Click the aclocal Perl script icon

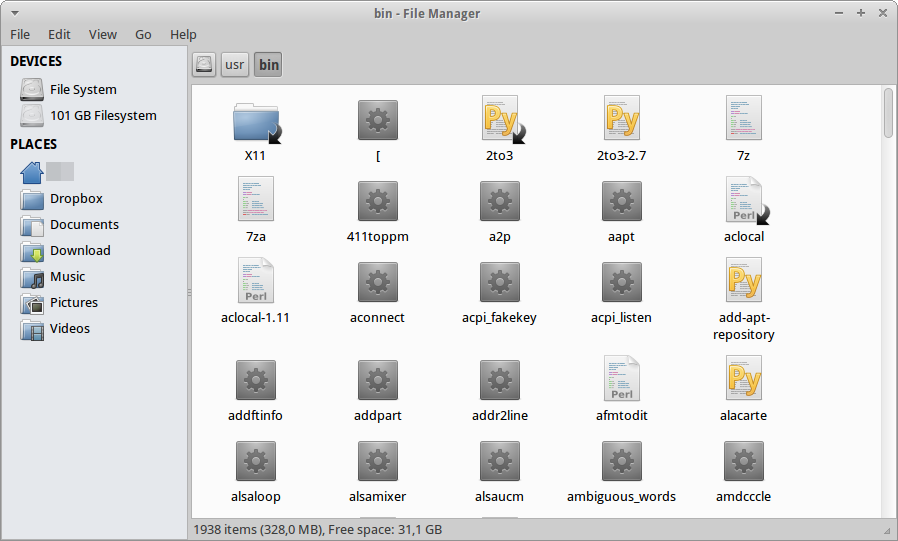743,201
